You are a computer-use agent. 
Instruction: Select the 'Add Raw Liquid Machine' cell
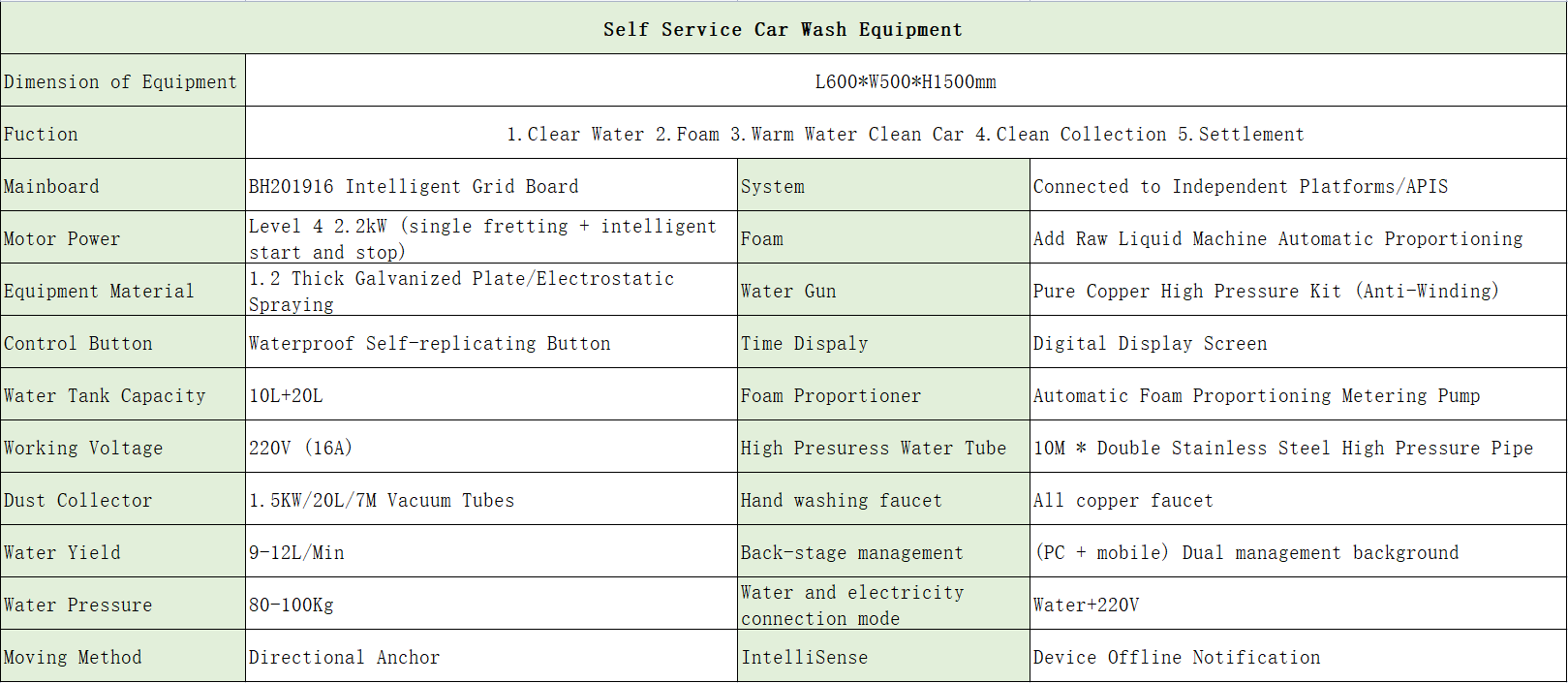point(1297,238)
